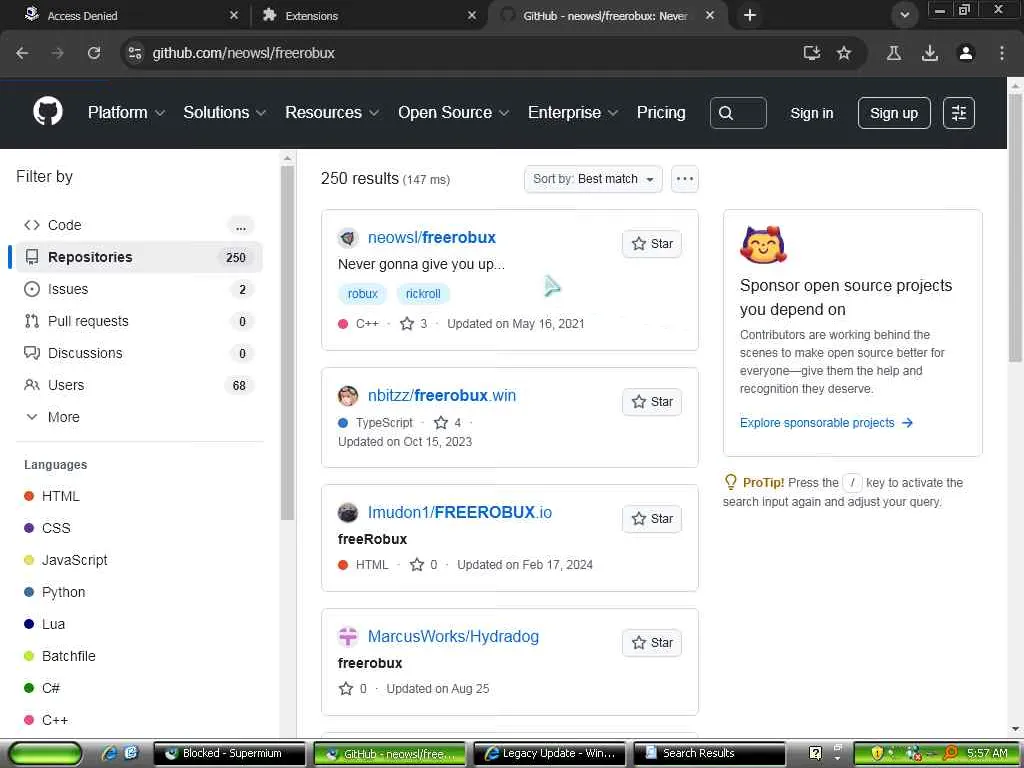The image size is (1024, 768).
Task: Click the lmudon1 avatar icon
Action: pyautogui.click(x=348, y=513)
